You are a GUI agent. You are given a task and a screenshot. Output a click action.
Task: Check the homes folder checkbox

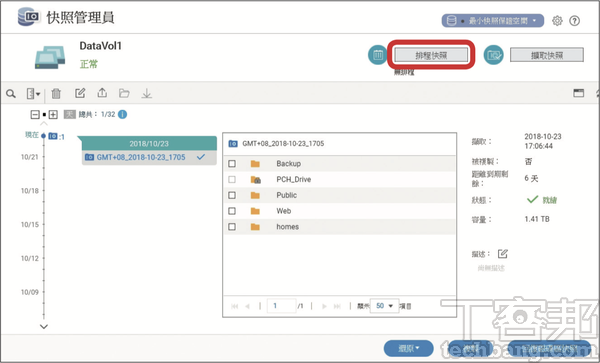(232, 227)
